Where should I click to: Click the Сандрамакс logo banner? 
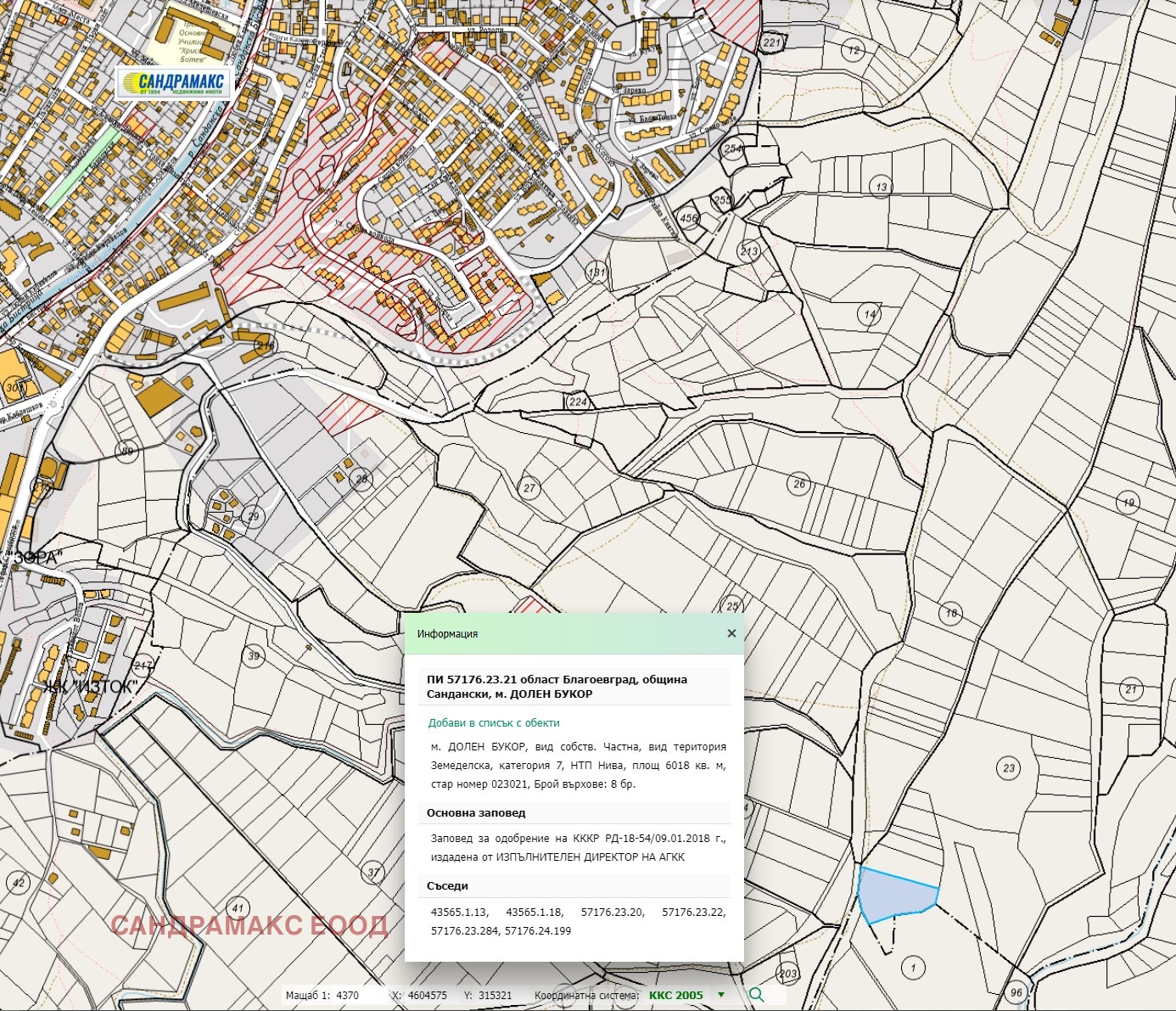pos(174,83)
